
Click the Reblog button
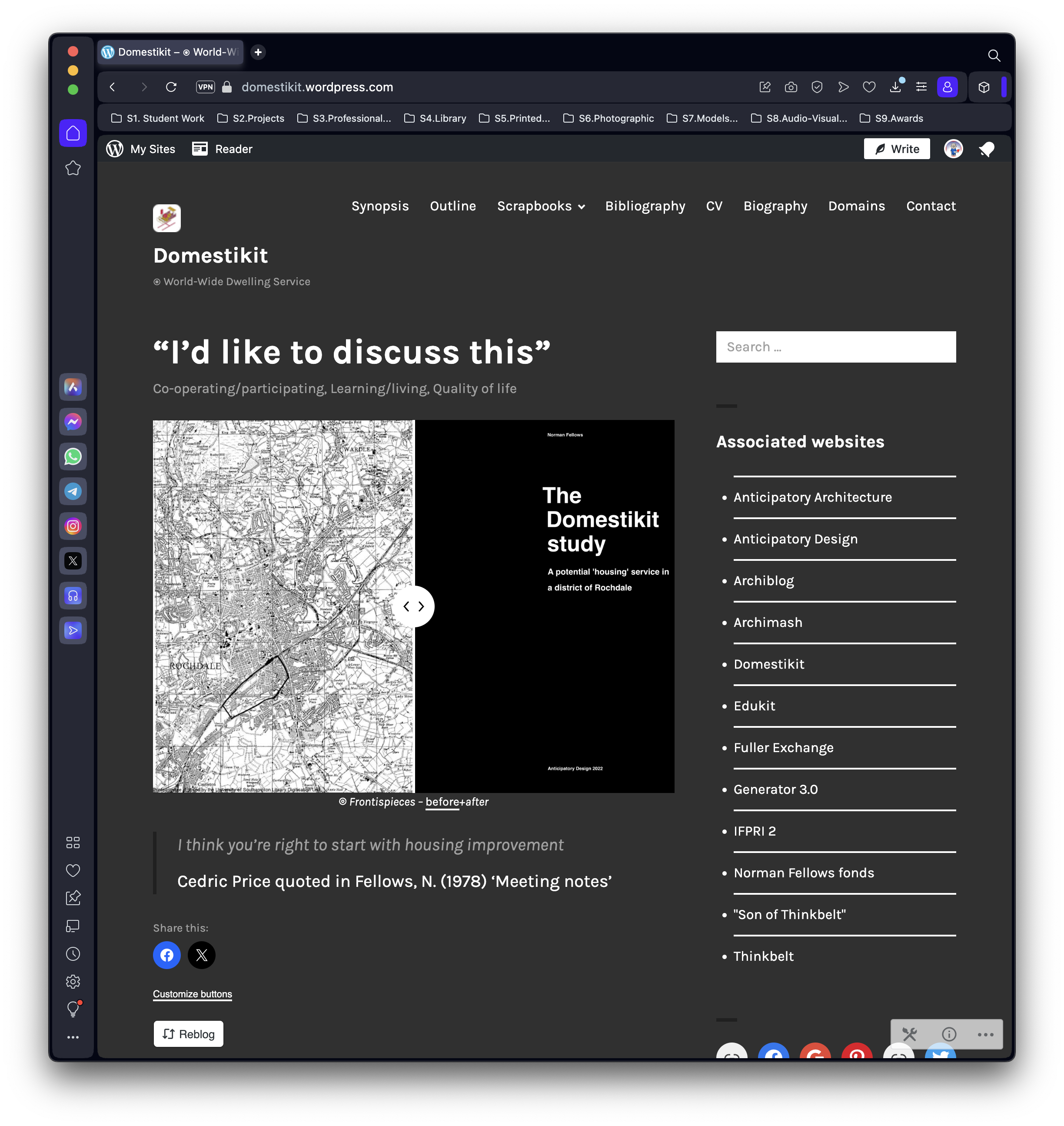pyautogui.click(x=188, y=1035)
